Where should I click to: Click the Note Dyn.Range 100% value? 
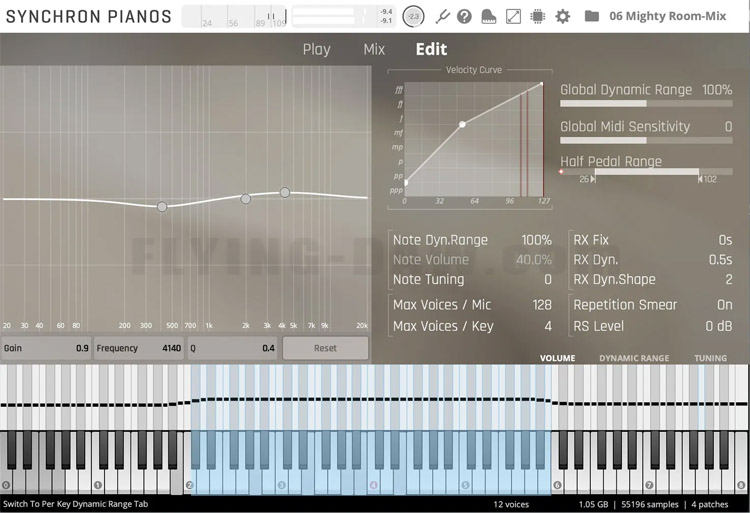coord(536,240)
